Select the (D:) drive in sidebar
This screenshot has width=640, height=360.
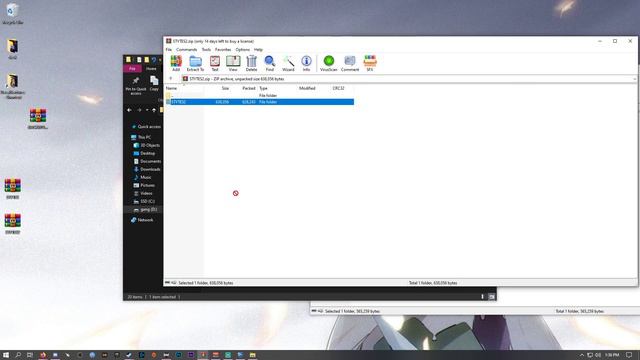pyautogui.click(x=145, y=209)
